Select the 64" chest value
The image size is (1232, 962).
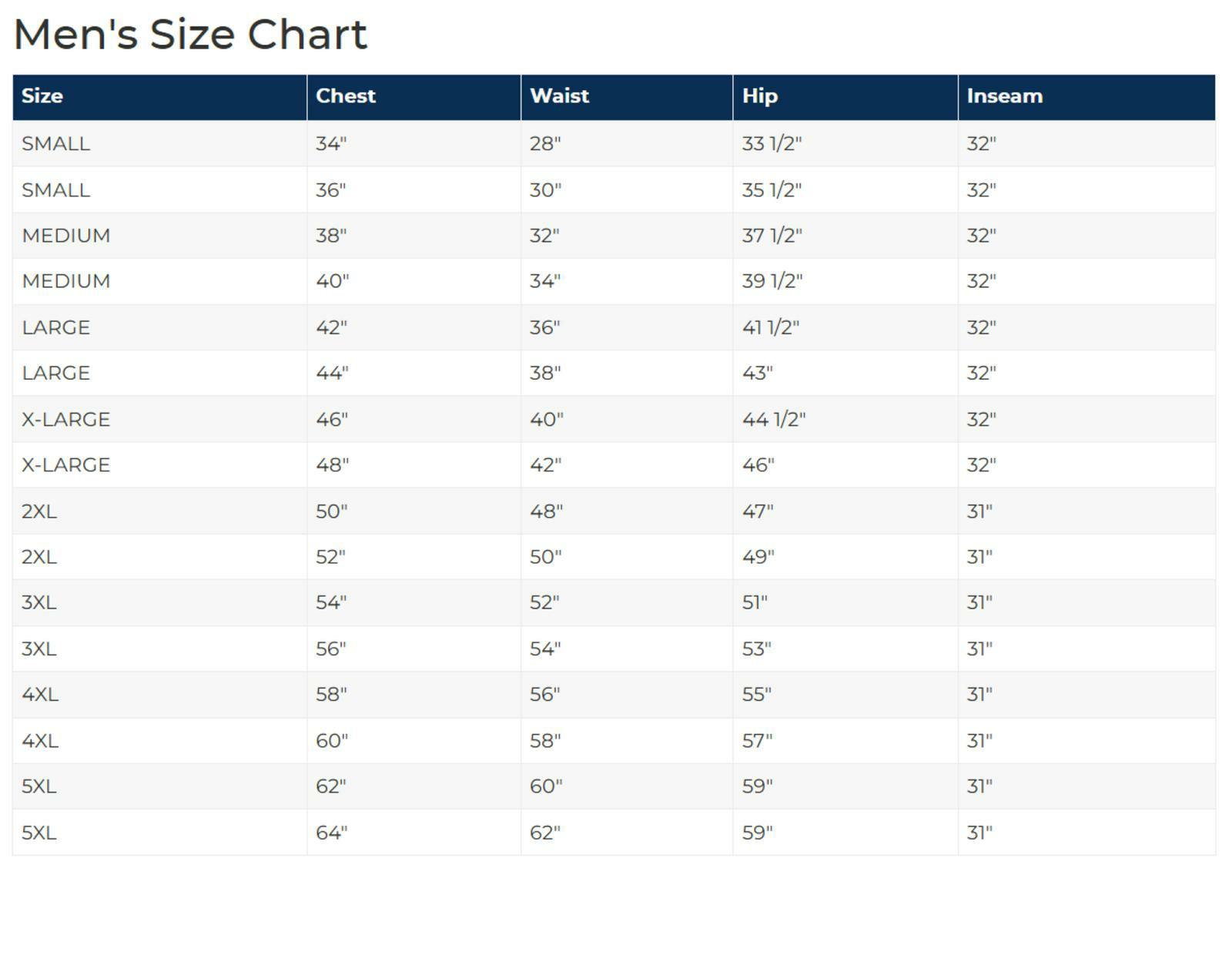pos(332,833)
